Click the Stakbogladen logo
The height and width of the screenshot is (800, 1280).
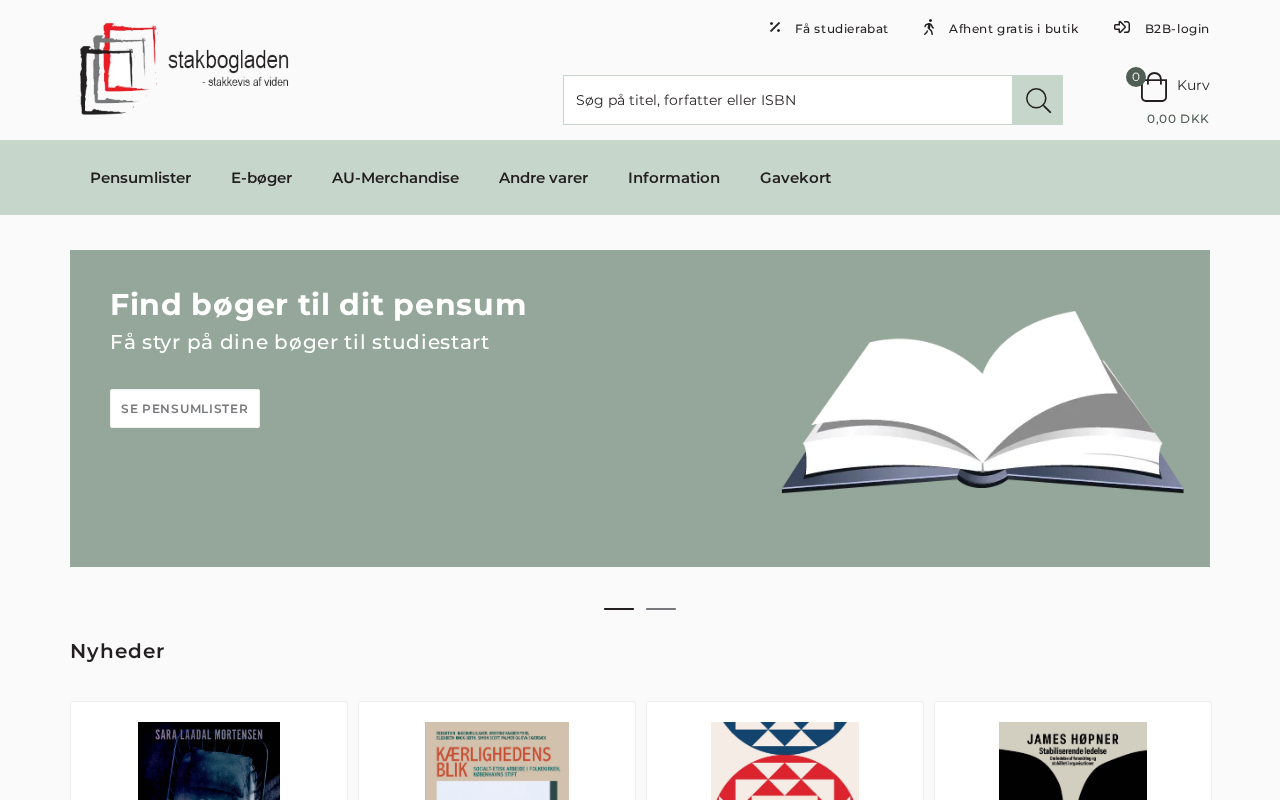(184, 68)
